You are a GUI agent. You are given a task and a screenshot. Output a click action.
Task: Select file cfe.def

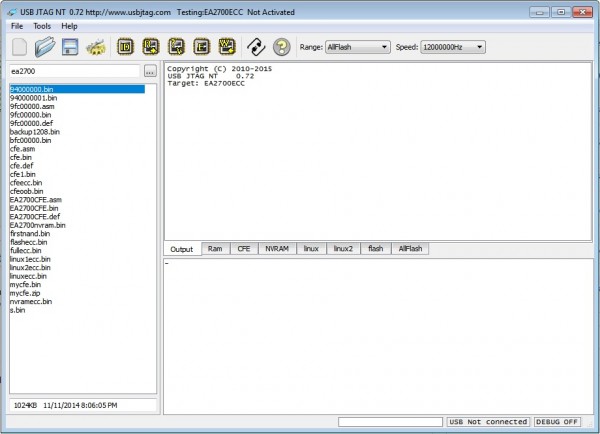pyautogui.click(x=22, y=166)
